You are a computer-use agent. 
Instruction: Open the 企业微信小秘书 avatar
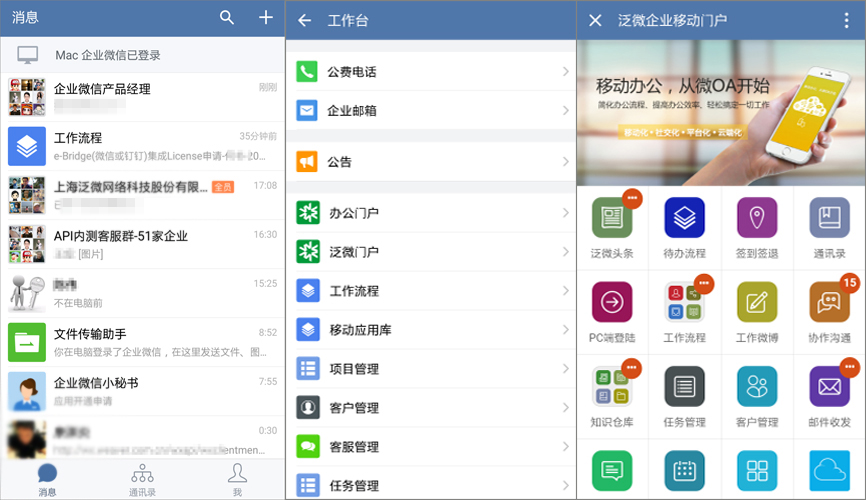tap(27, 392)
